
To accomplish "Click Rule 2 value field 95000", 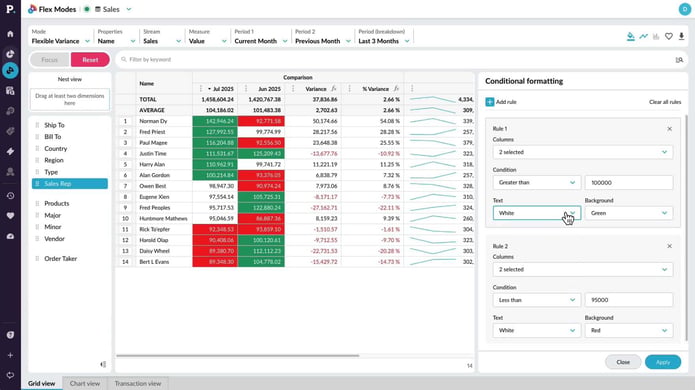I will (x=629, y=300).
